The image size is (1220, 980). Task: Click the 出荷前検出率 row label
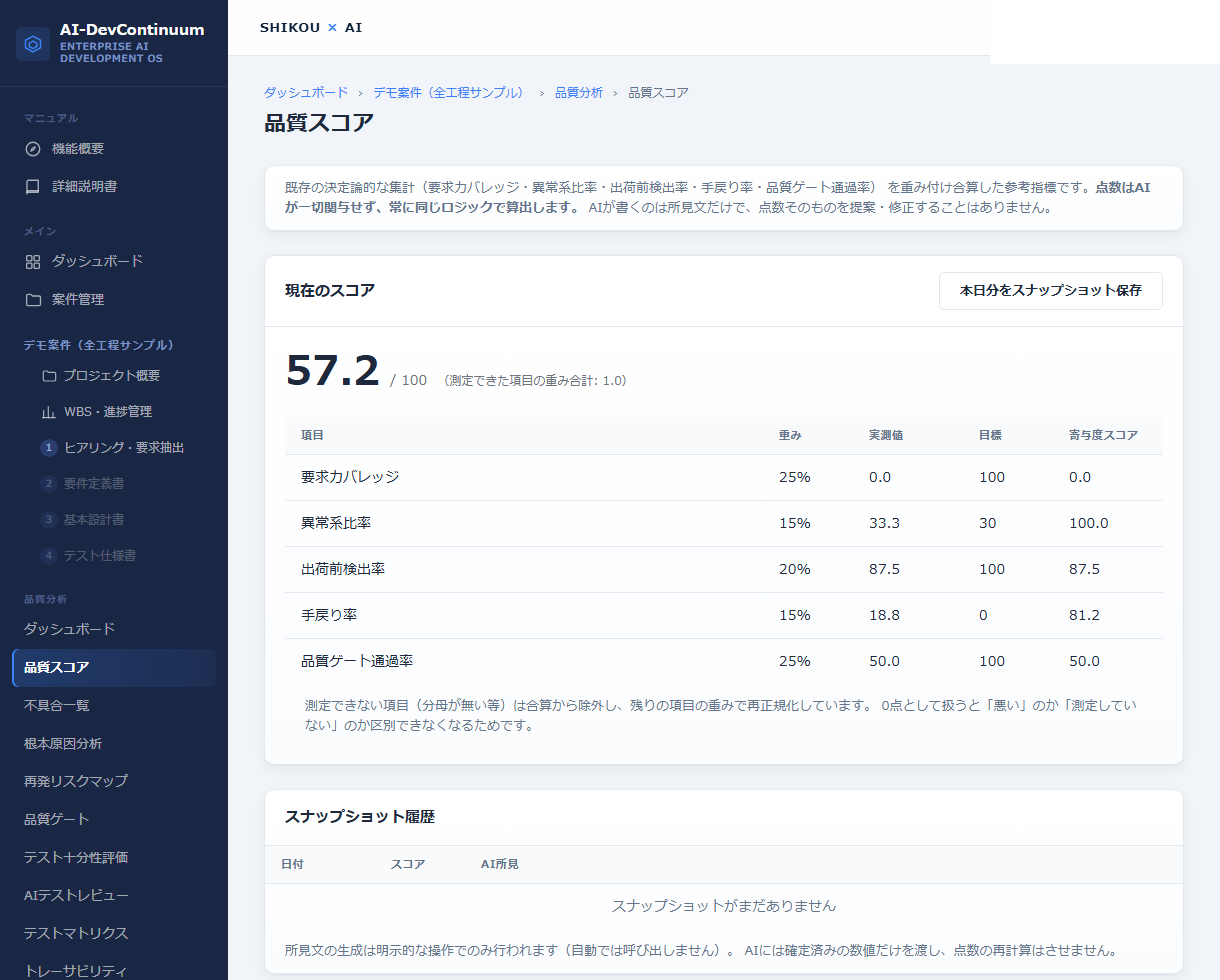coord(343,569)
